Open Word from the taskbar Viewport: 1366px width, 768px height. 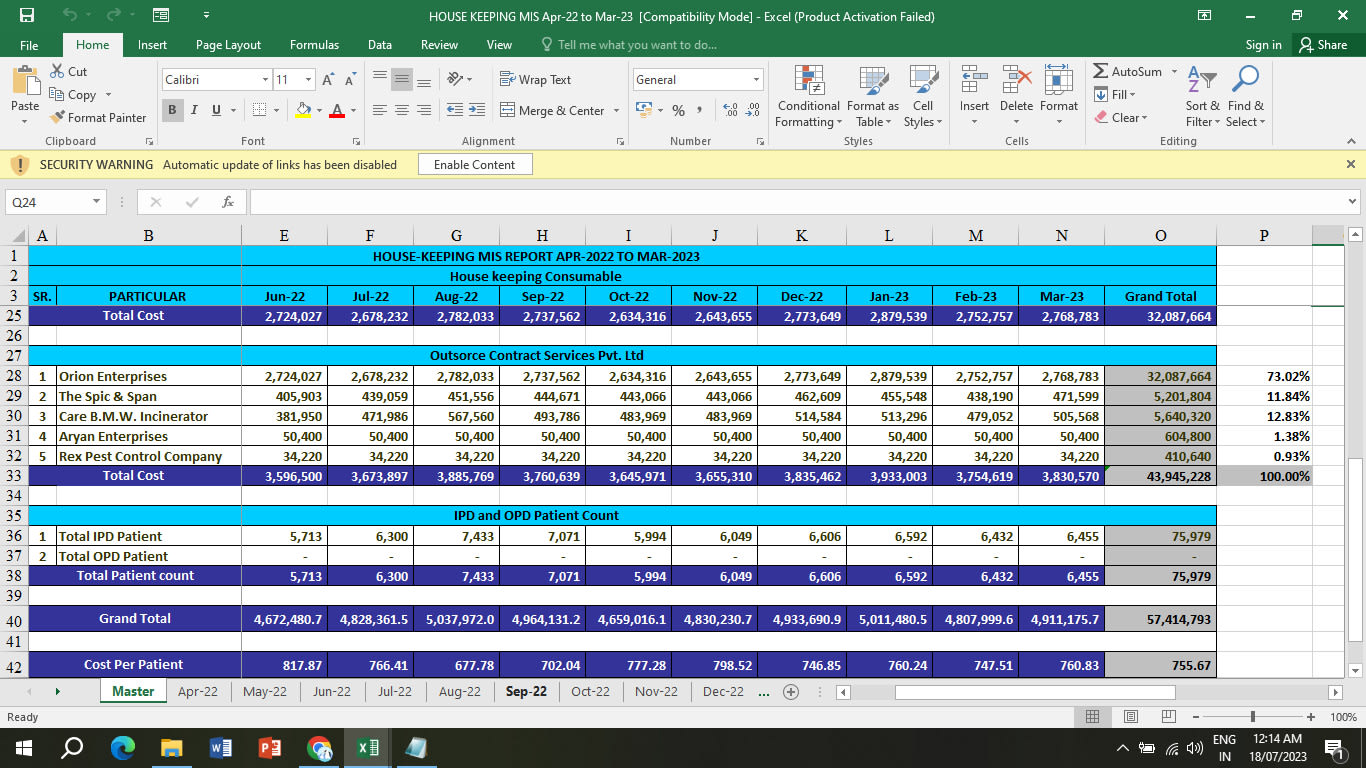(222, 747)
